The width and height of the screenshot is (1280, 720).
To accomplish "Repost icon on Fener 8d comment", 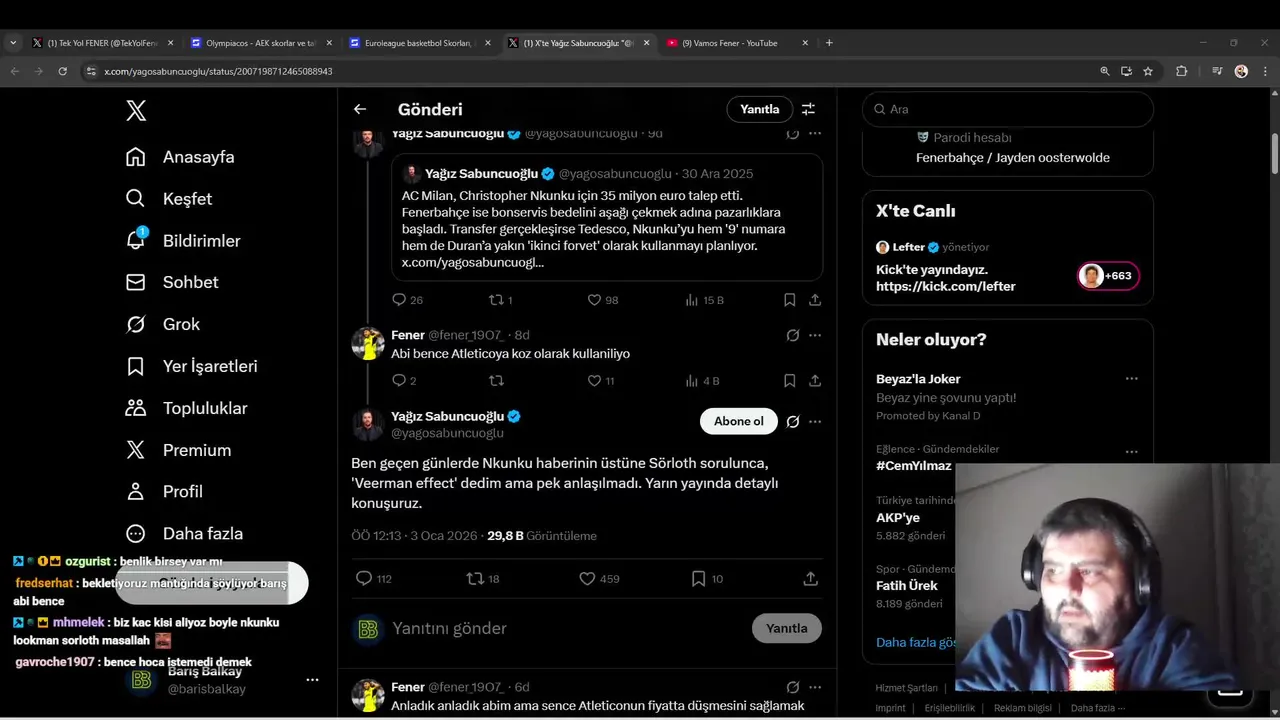I will pos(496,381).
